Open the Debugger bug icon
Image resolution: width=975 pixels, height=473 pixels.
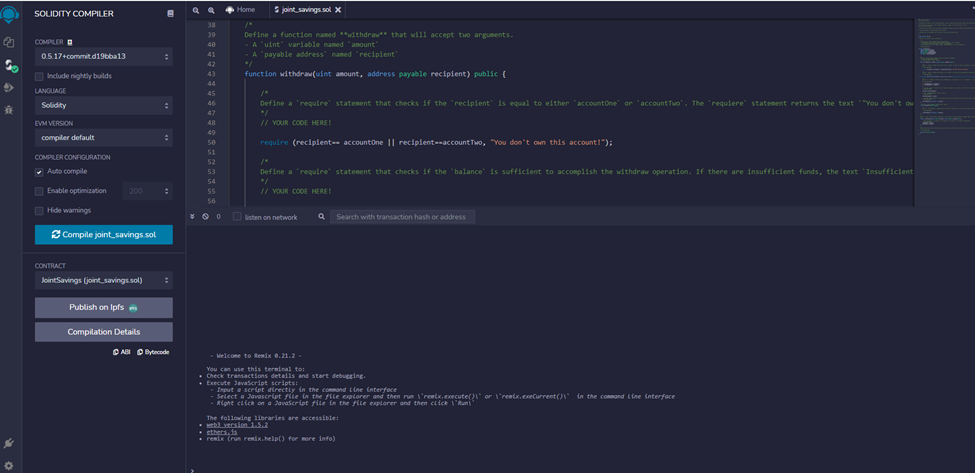[x=9, y=109]
